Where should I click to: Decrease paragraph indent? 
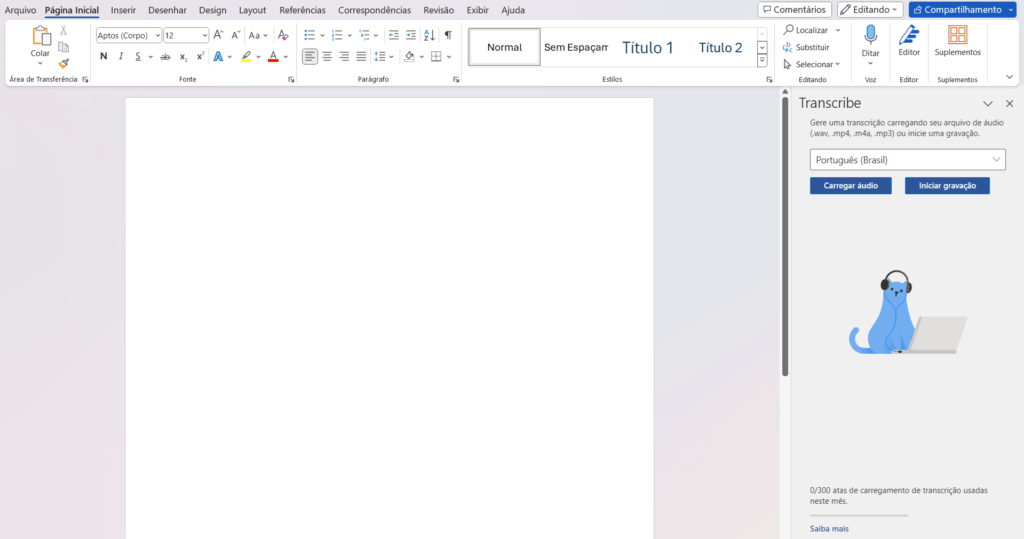[393, 35]
